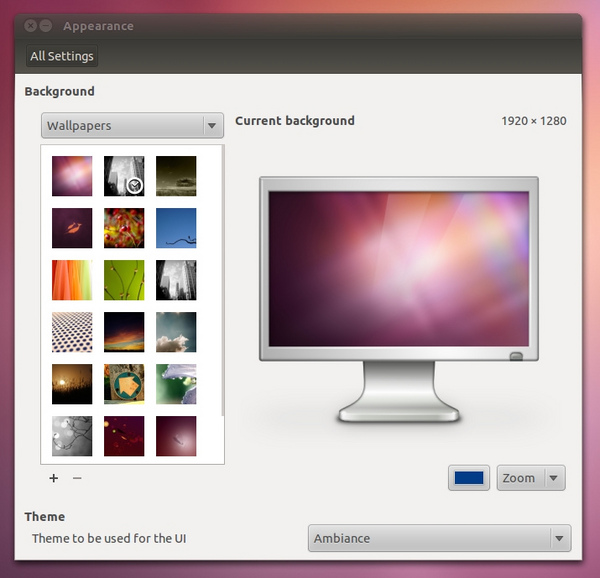Select the dark sepia field wallpaper
This screenshot has width=600, height=578.
[176, 176]
